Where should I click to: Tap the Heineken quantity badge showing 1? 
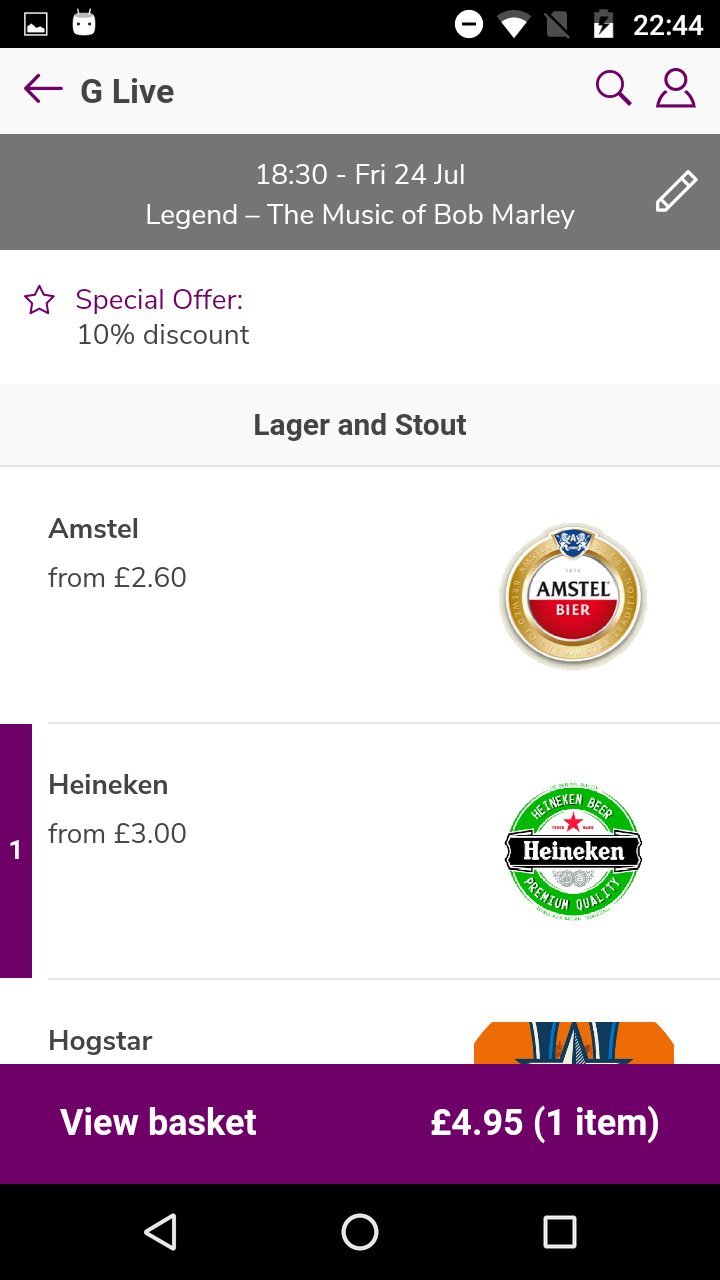(x=16, y=851)
